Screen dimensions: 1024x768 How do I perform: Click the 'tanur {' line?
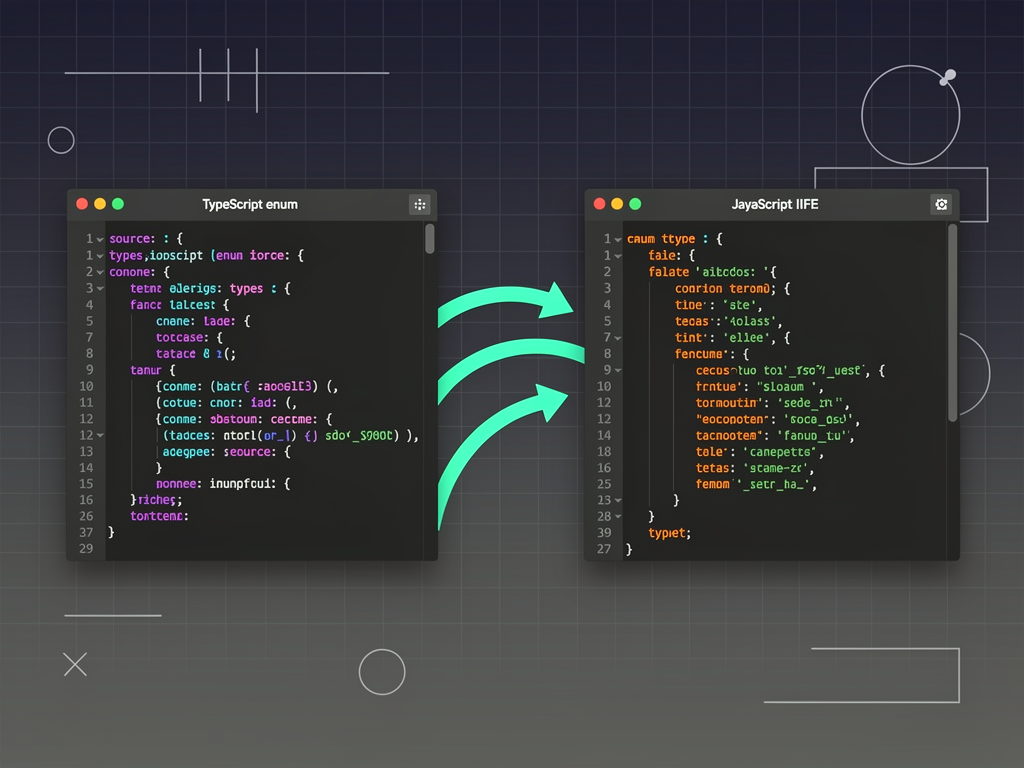point(153,370)
